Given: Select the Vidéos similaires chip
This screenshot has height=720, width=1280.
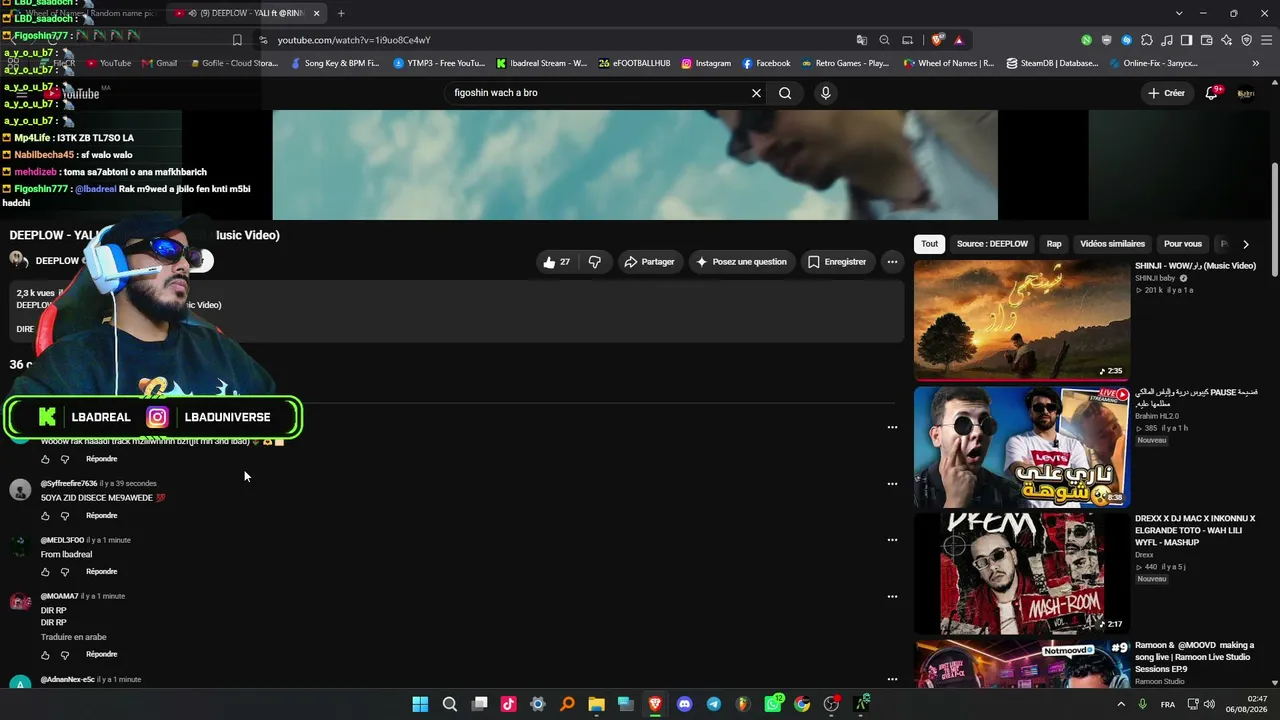Looking at the screenshot, I should [x=1112, y=244].
